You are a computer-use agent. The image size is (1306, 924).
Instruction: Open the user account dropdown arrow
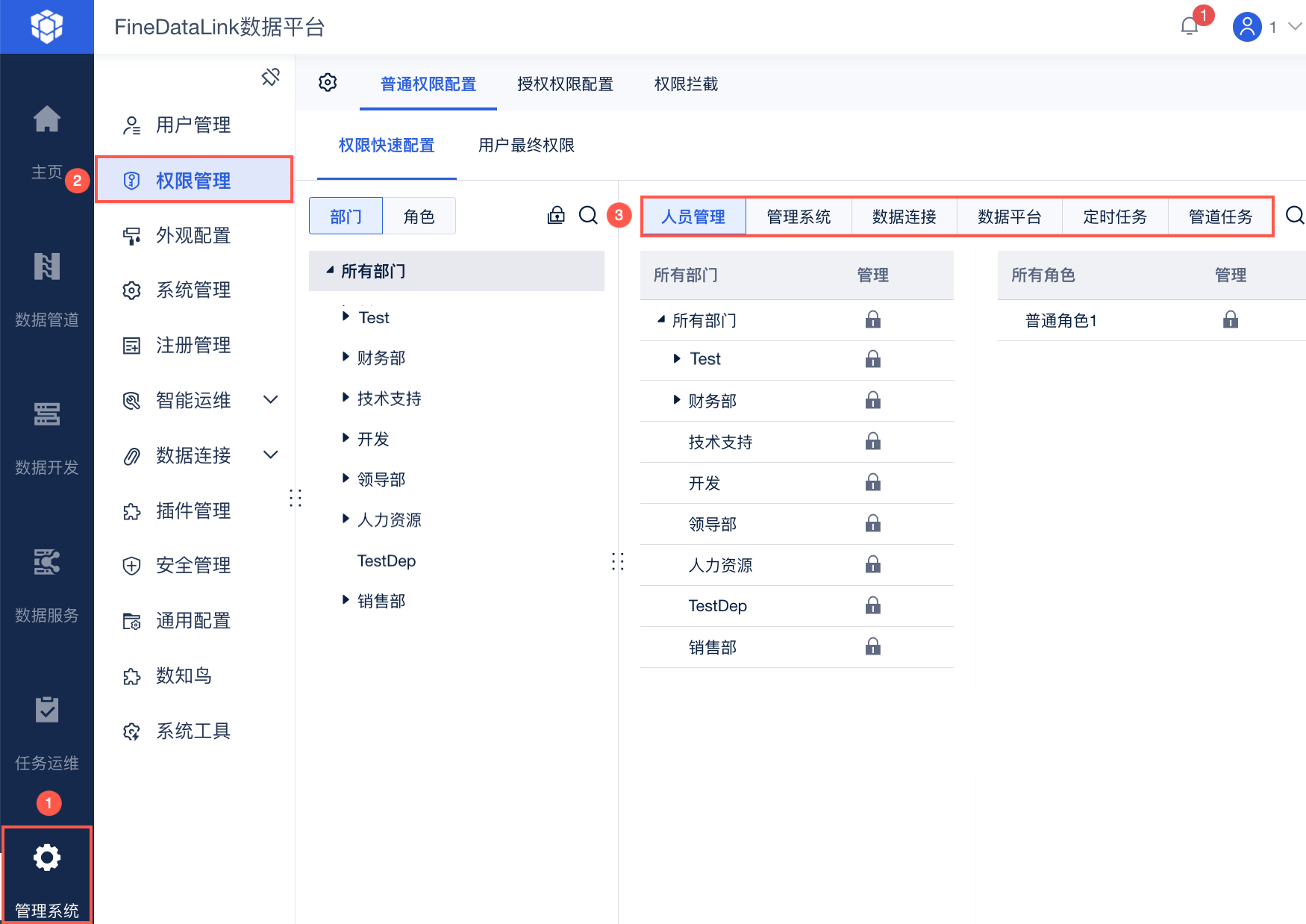(1296, 27)
